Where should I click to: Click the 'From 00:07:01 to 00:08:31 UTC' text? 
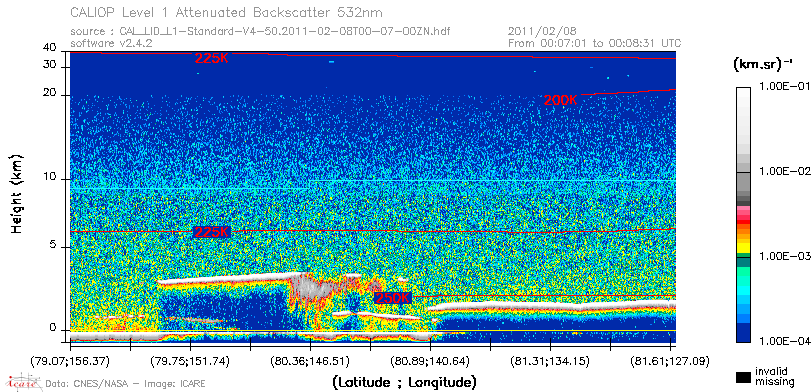595,43
